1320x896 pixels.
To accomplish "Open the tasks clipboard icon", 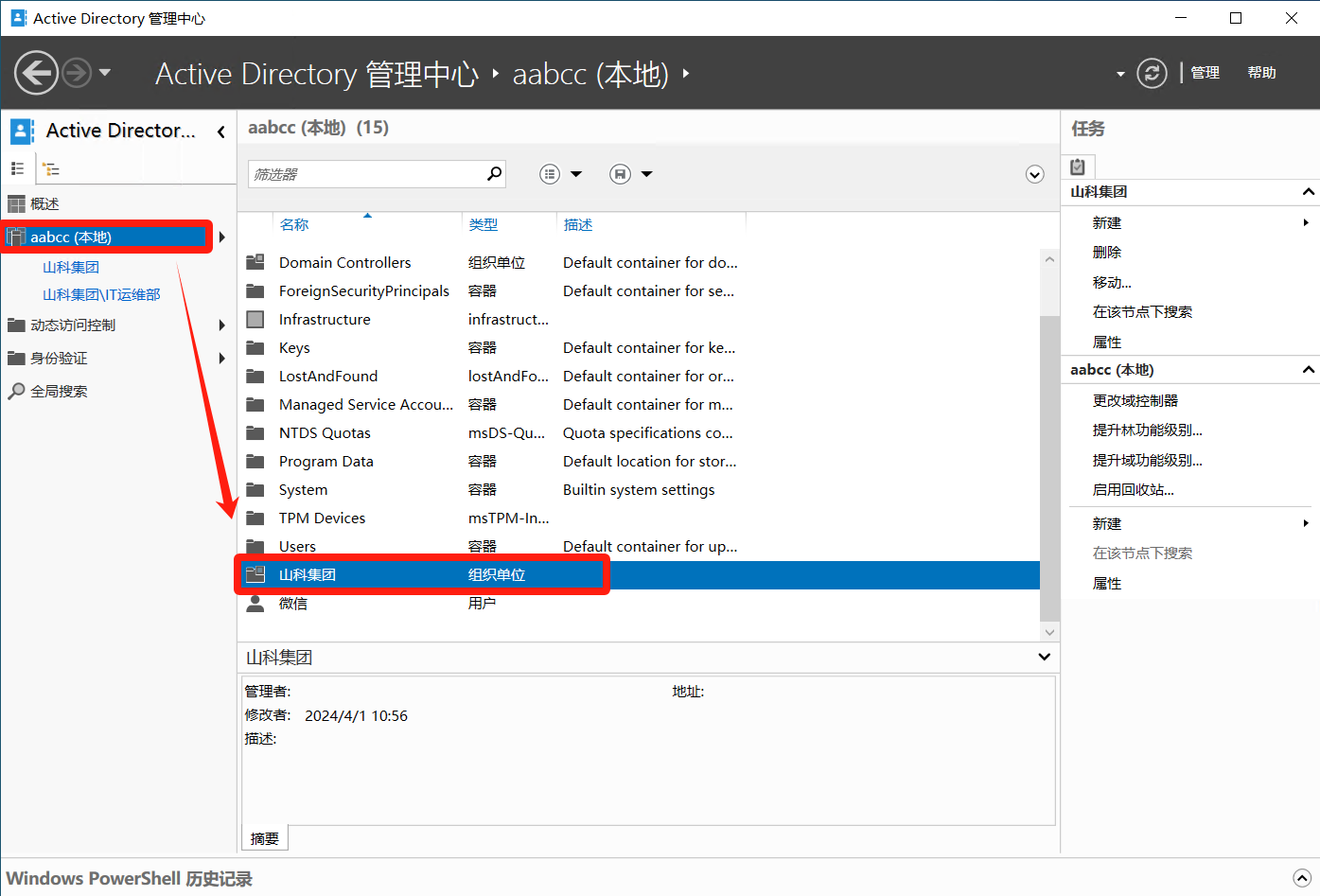I will coord(1078,167).
